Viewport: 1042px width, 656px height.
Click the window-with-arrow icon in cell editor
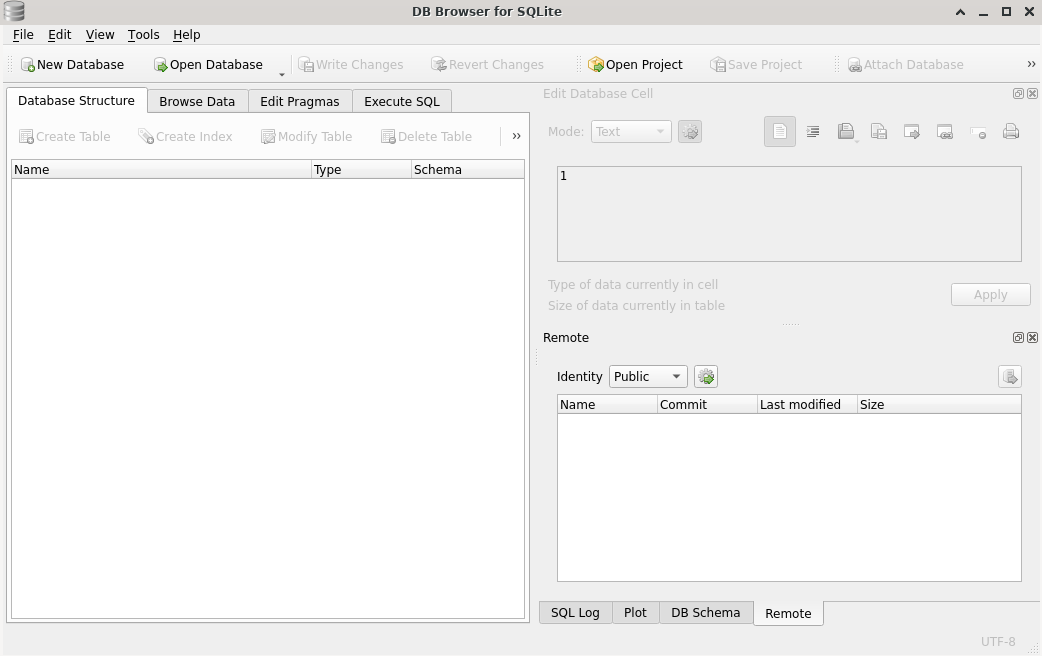912,132
